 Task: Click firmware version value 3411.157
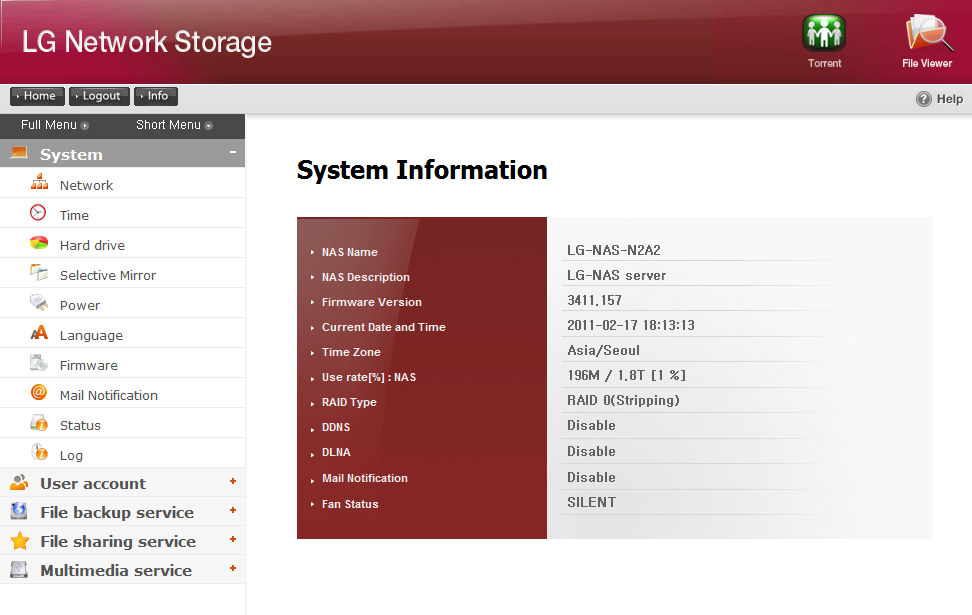click(x=594, y=301)
